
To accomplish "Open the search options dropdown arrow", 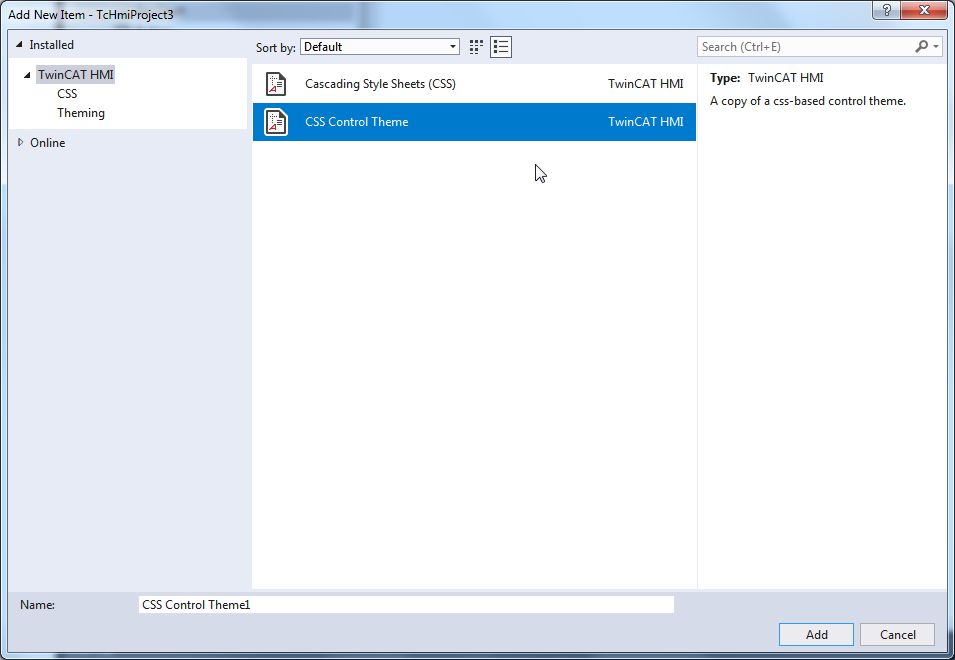I will [936, 47].
